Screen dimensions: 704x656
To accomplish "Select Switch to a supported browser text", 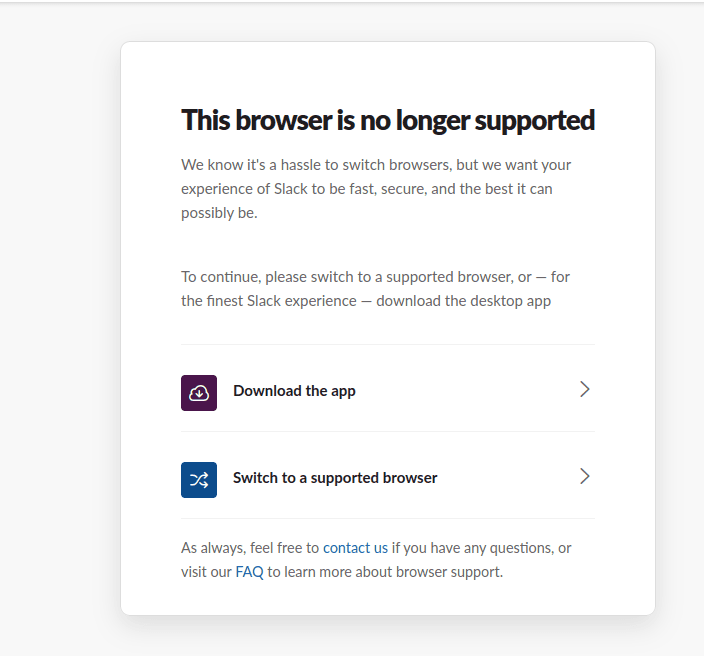I will 335,478.
